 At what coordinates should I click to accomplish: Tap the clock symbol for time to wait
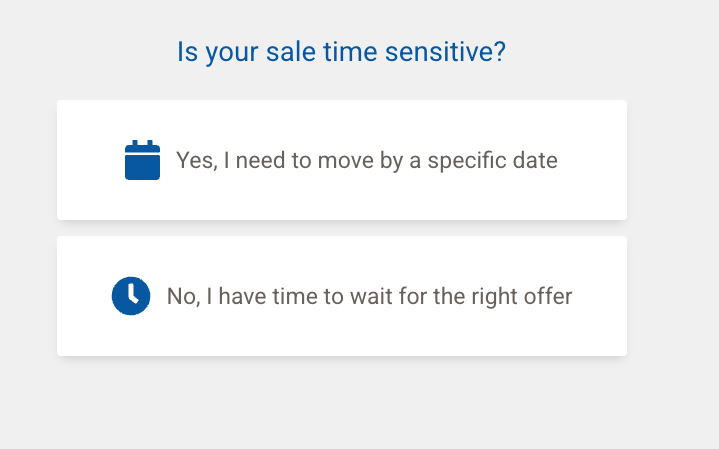130,296
